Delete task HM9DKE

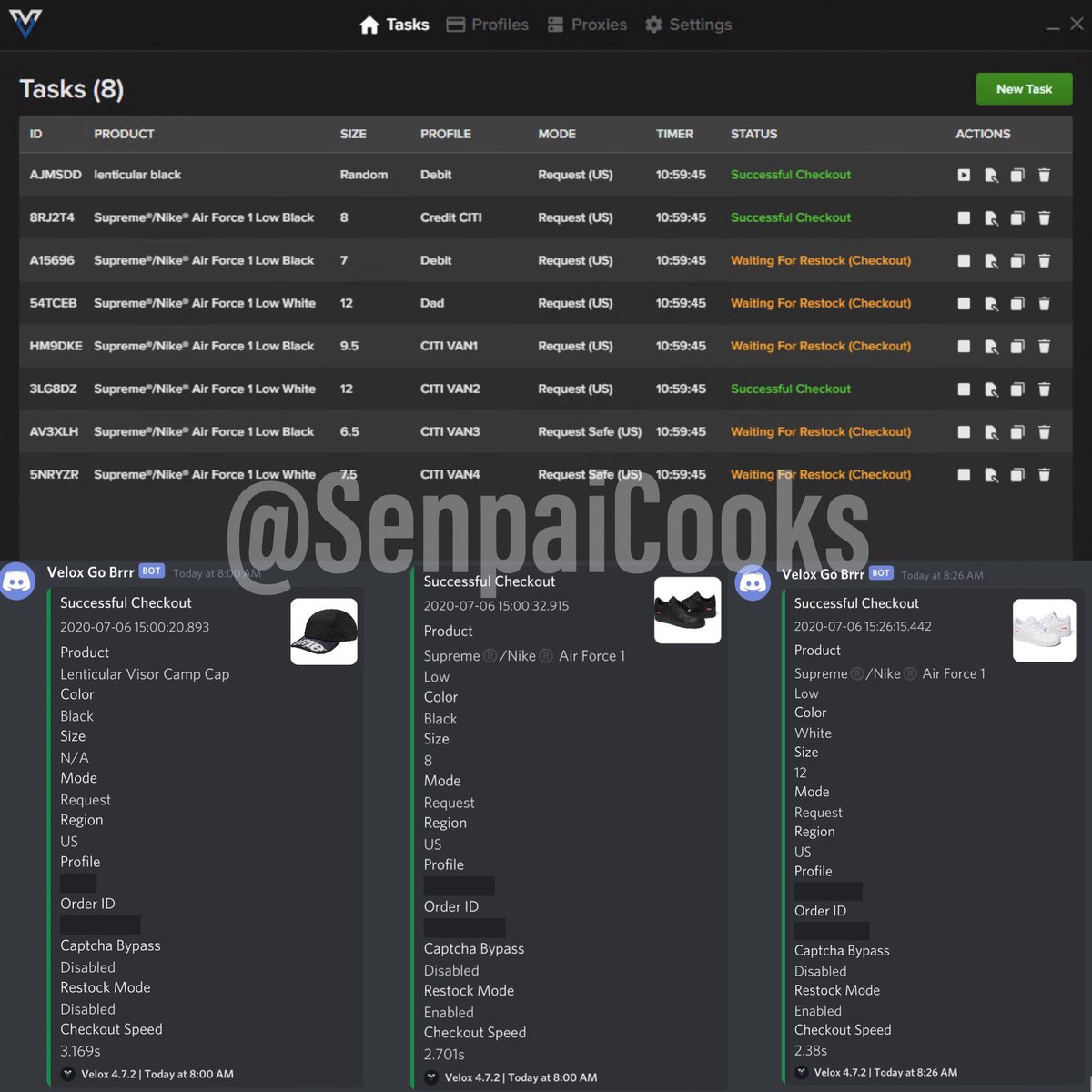point(1045,346)
